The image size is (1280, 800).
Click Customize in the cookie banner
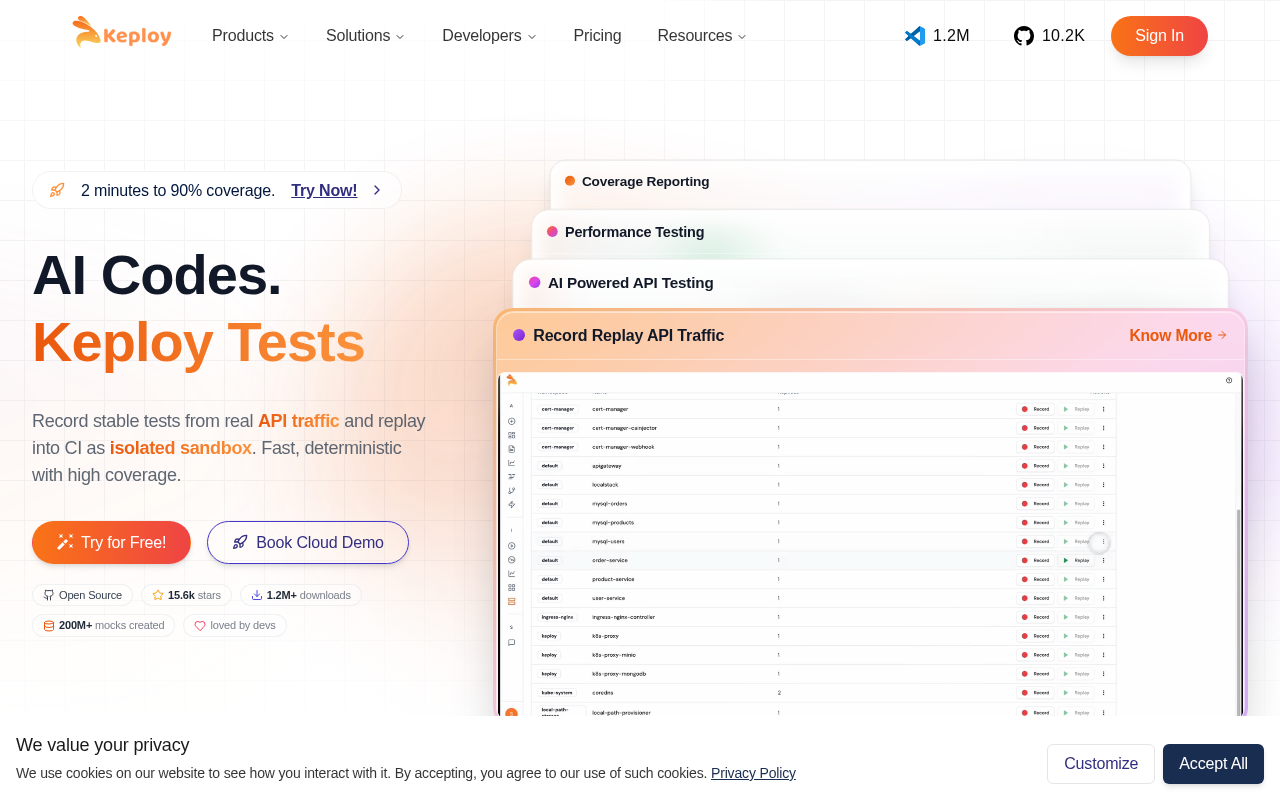click(1101, 764)
